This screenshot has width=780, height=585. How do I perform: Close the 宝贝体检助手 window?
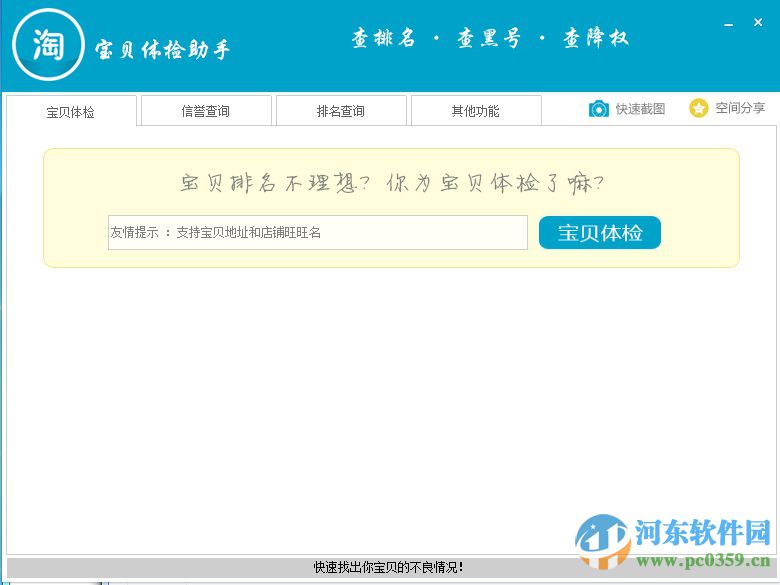tap(758, 22)
